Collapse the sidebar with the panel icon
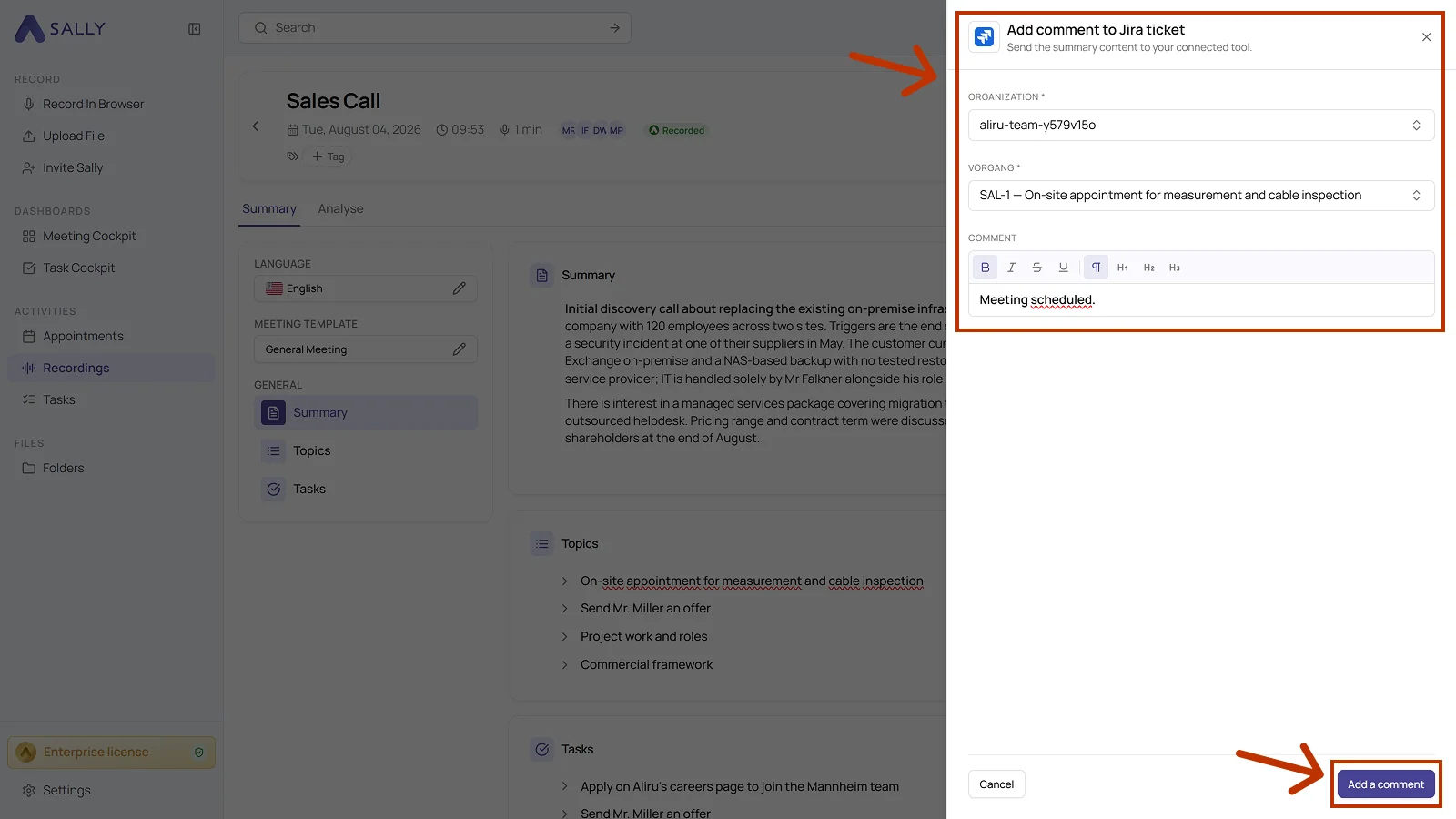1456x819 pixels. coord(195,29)
